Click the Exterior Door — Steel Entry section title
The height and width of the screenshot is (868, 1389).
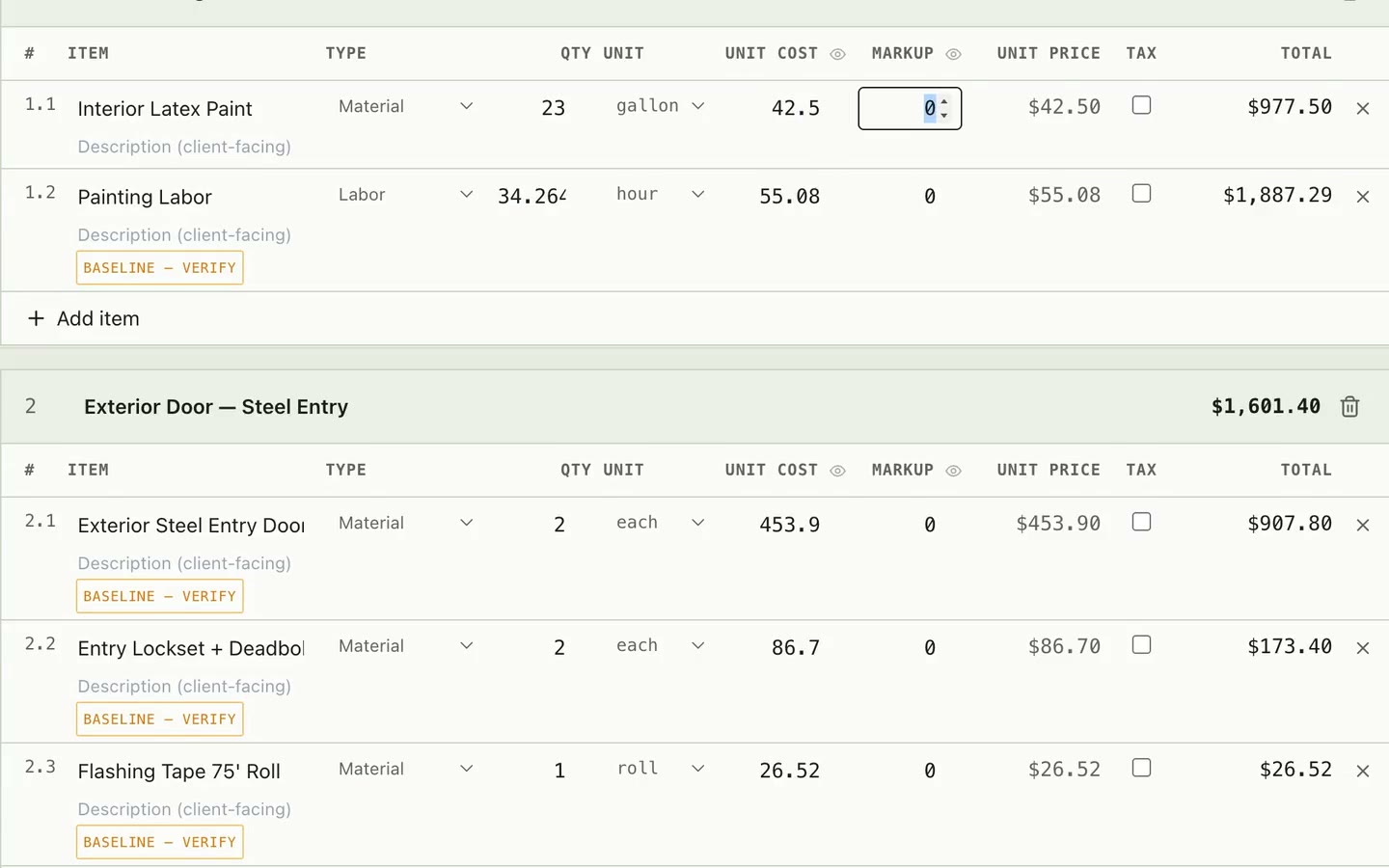coord(216,407)
